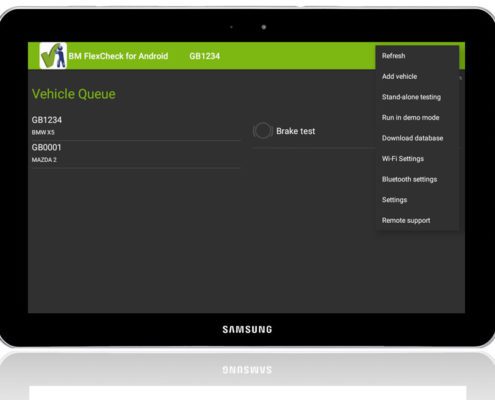495x400 pixels.
Task: Click the Brake test status circle
Action: [263, 131]
